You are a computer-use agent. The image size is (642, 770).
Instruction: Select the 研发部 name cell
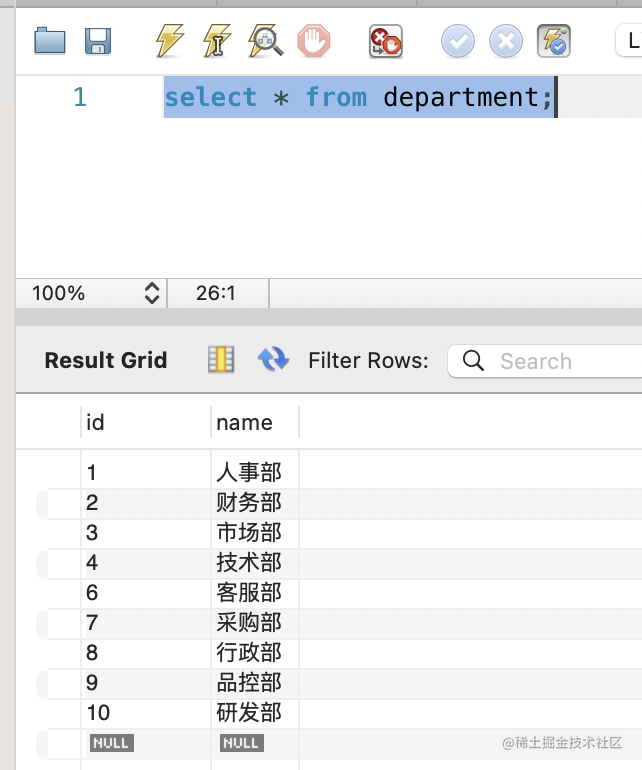click(255, 713)
